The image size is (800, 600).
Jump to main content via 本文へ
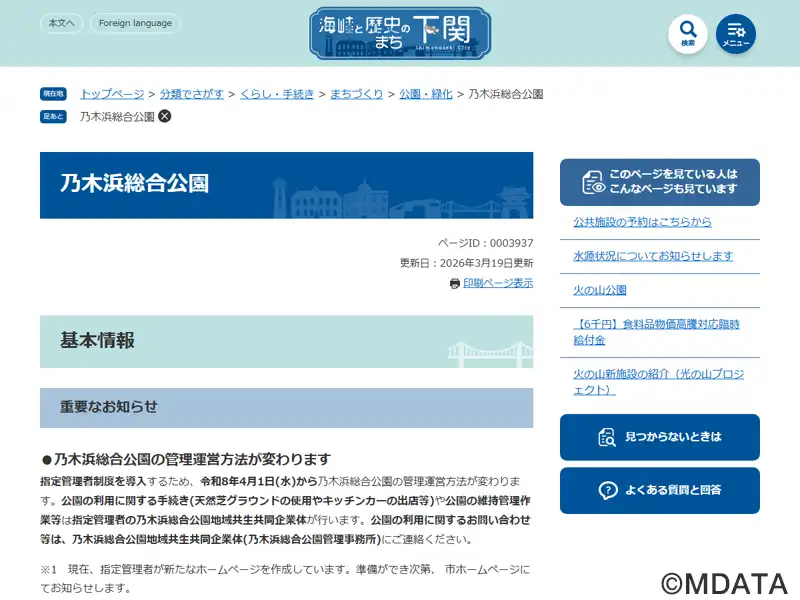coord(61,23)
